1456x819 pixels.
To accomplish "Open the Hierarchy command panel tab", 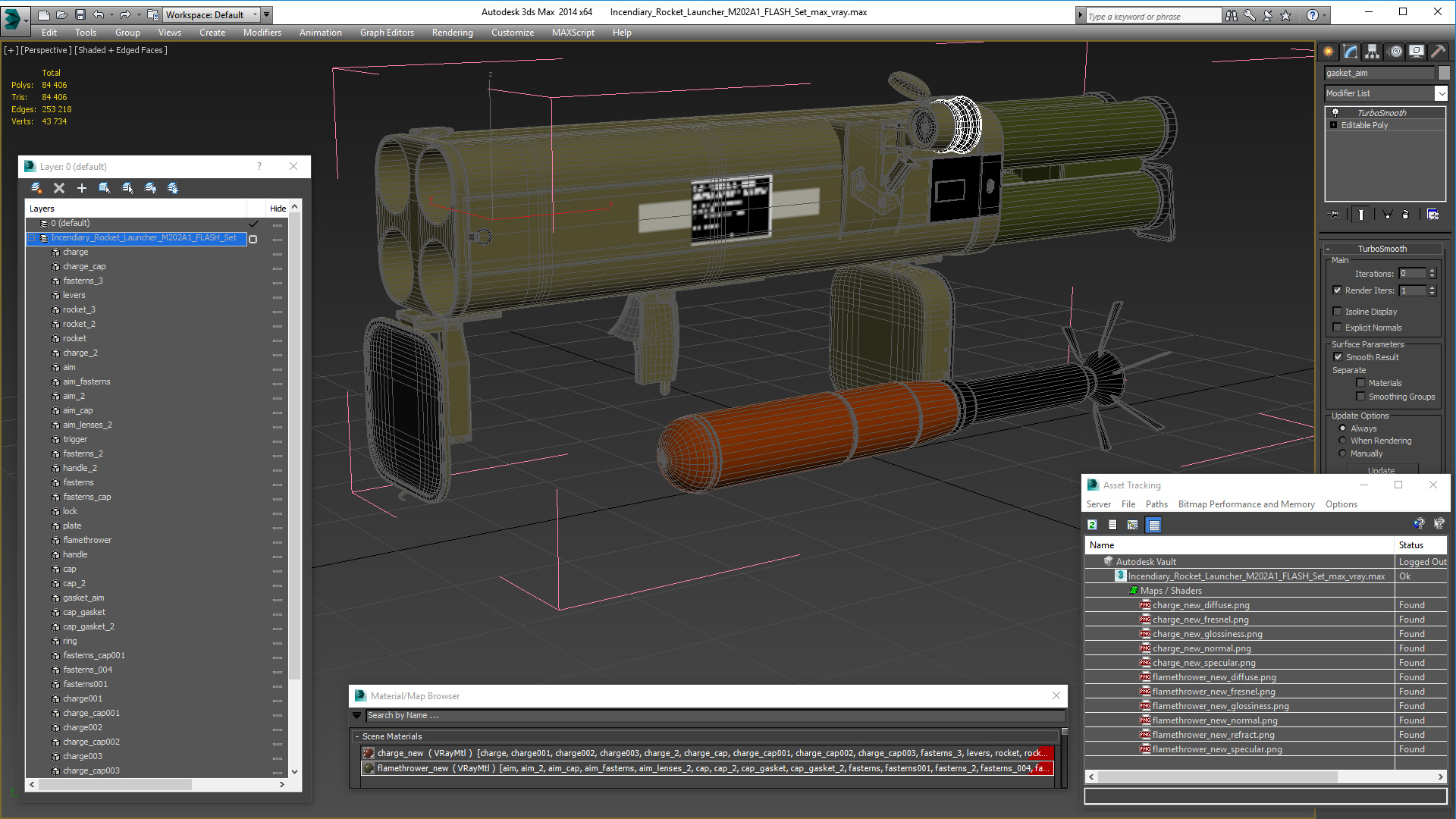I will pyautogui.click(x=1372, y=52).
